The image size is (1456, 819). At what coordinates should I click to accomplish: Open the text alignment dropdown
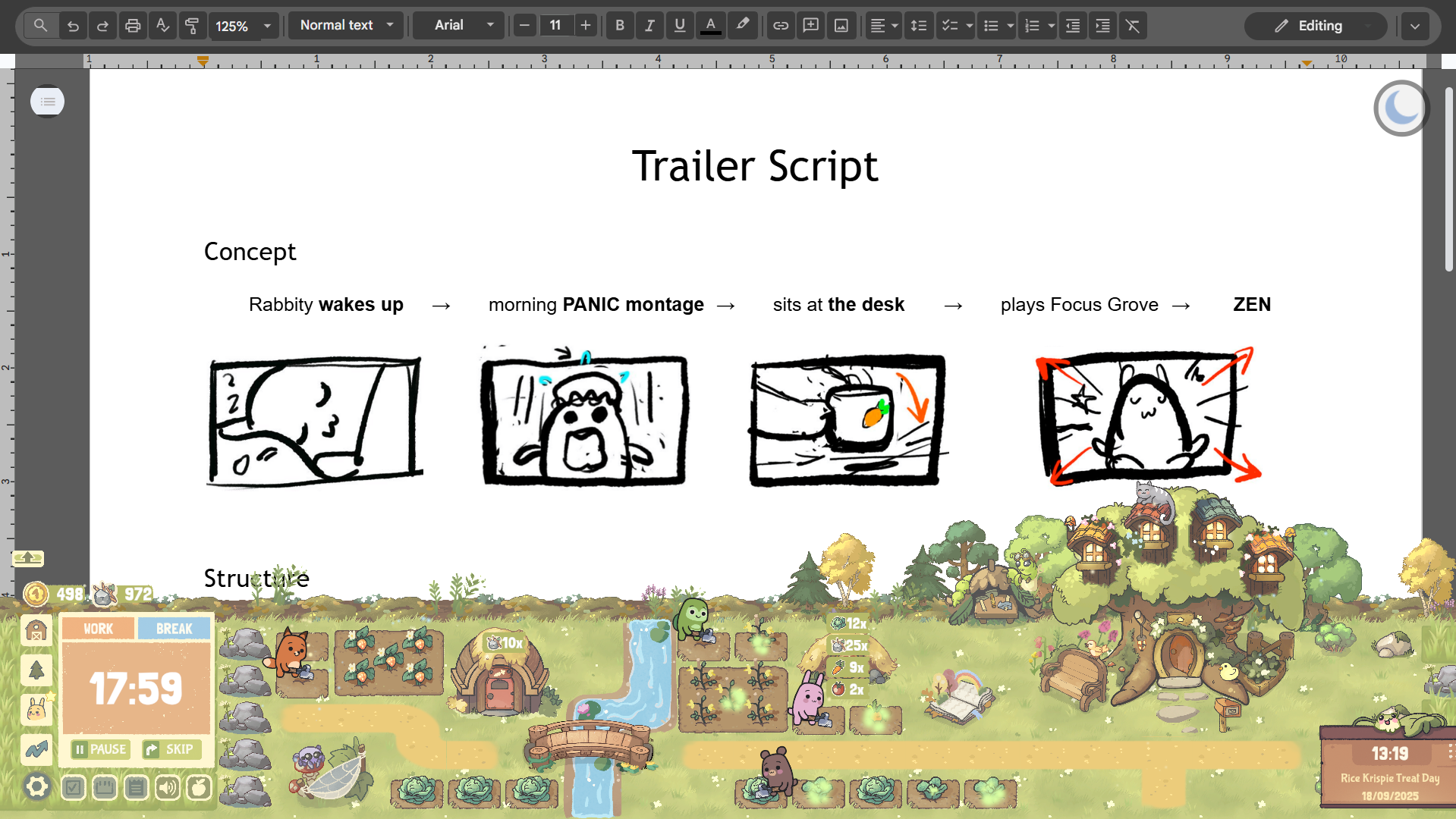[884, 26]
